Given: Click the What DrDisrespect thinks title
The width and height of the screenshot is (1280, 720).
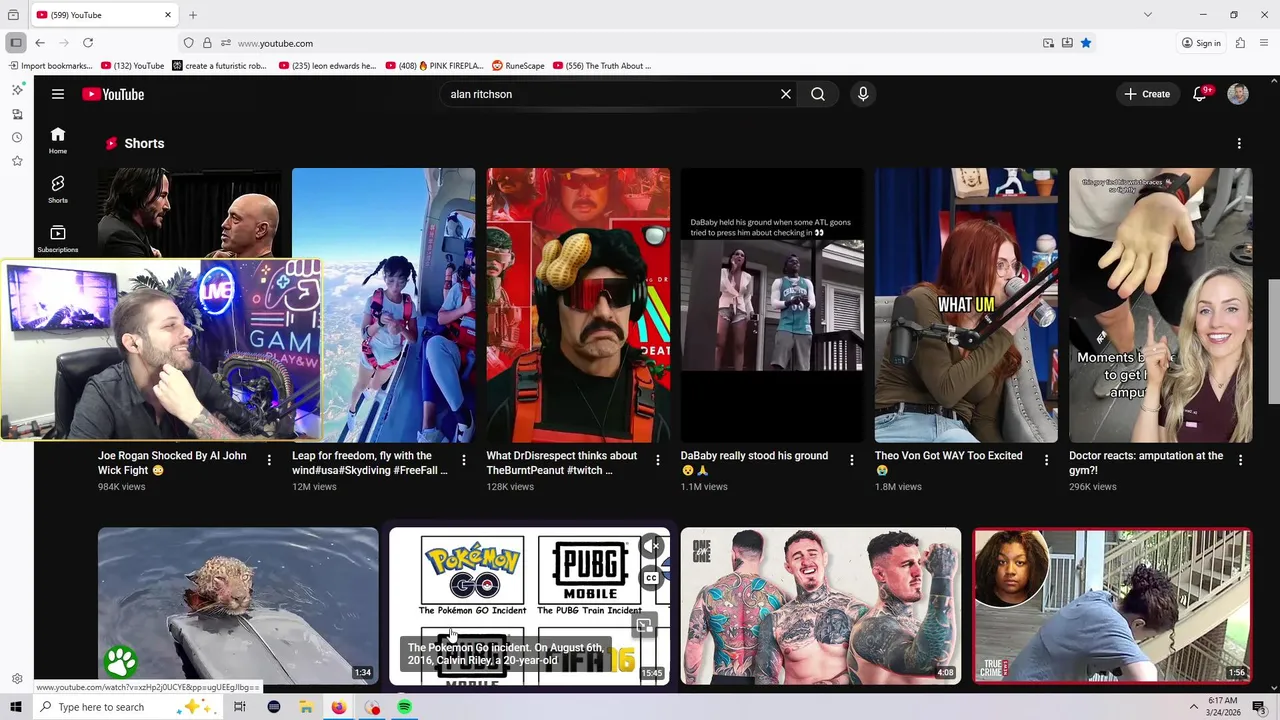Looking at the screenshot, I should (561, 463).
